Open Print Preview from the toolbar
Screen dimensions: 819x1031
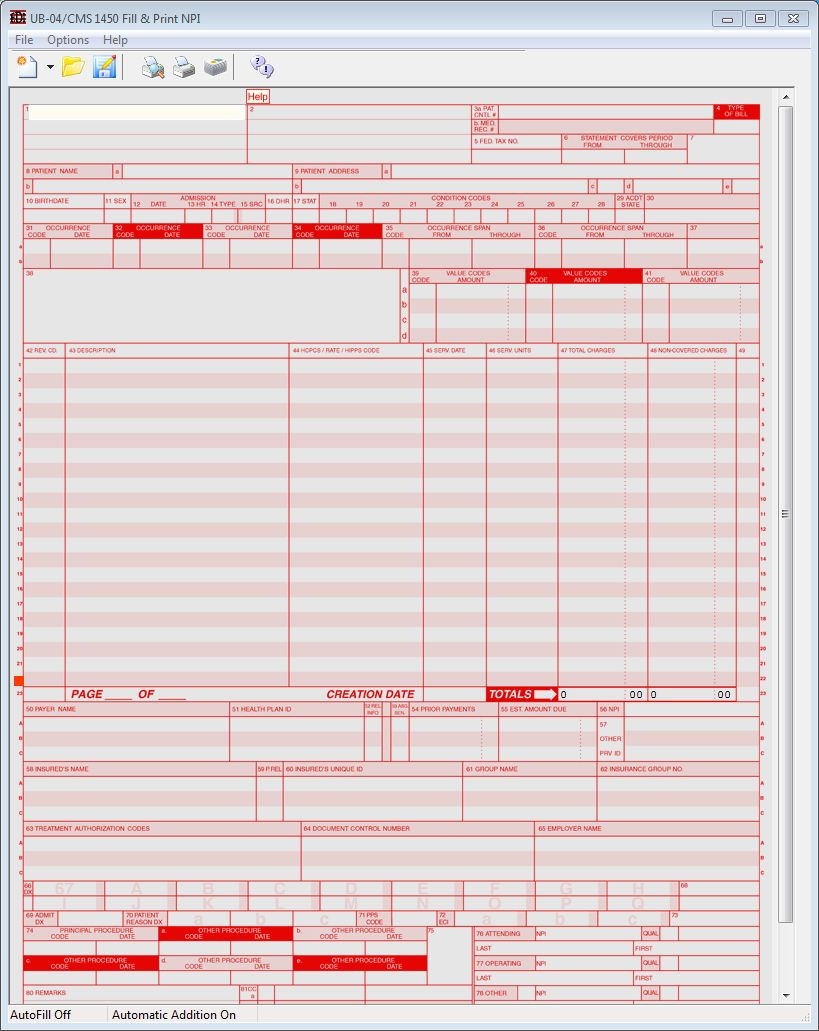152,67
